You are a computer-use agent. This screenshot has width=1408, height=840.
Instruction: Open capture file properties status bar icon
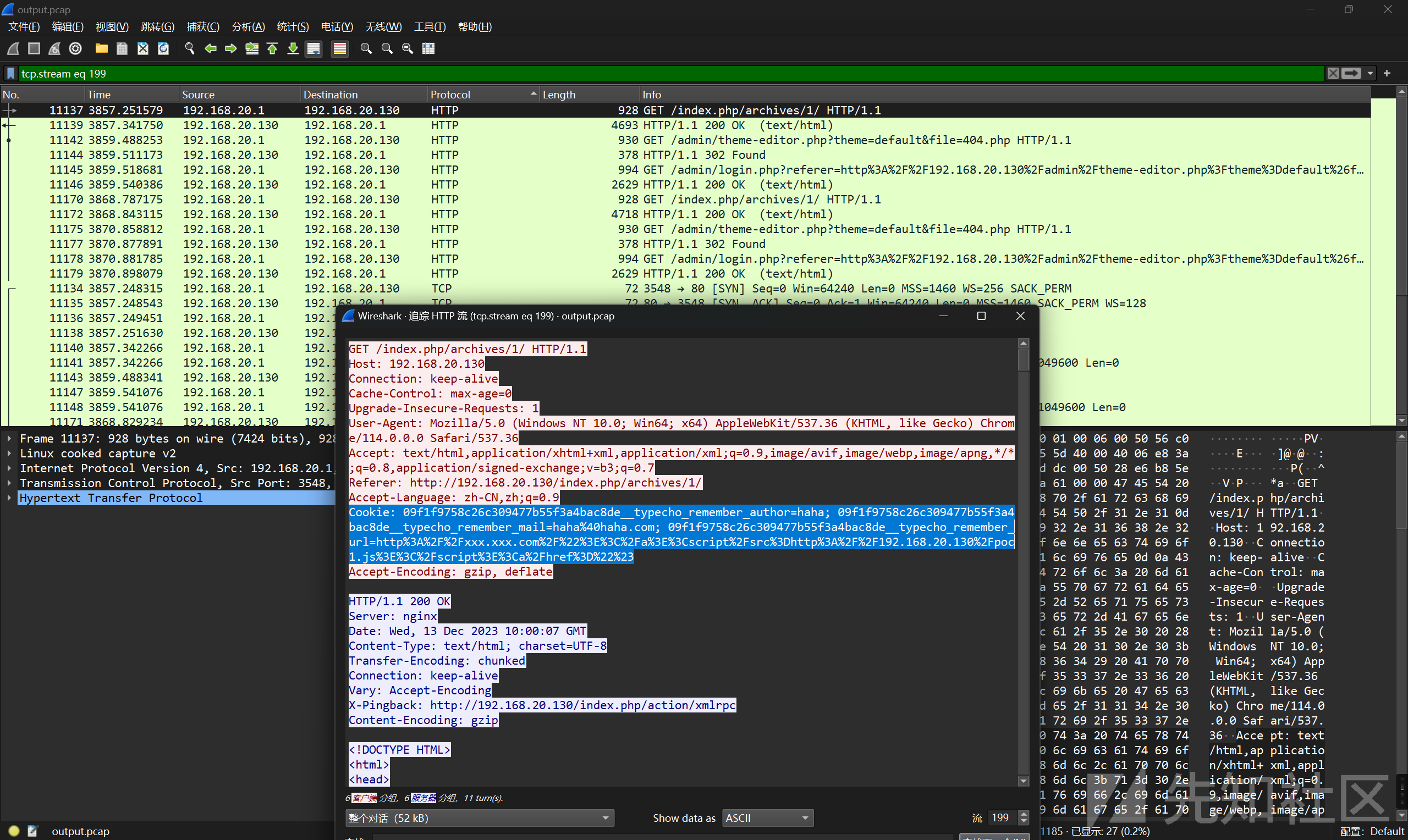pyautogui.click(x=32, y=831)
